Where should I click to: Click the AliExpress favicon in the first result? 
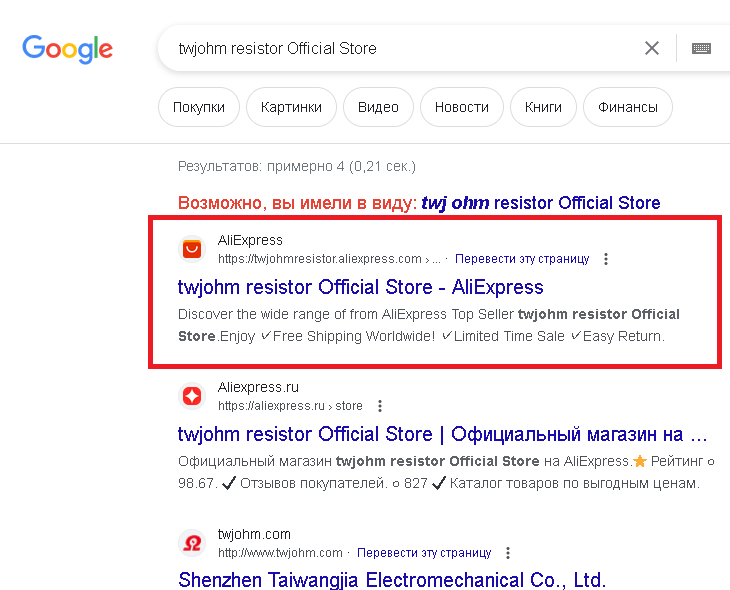click(x=192, y=249)
